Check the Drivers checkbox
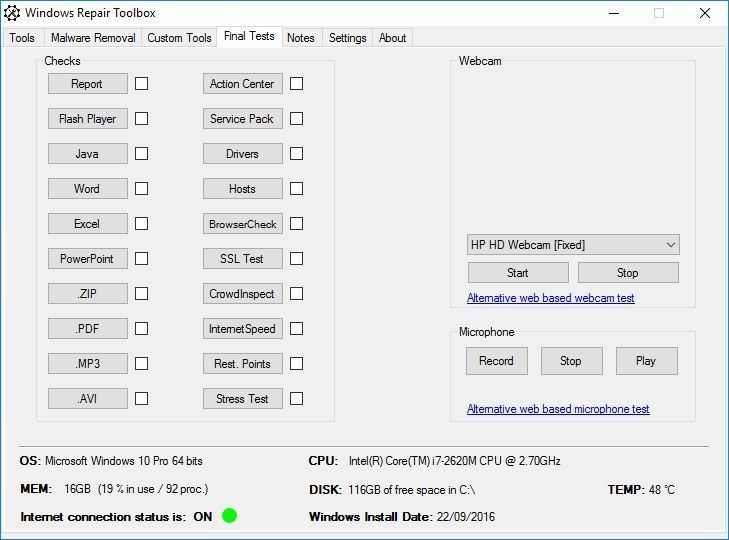 click(x=296, y=153)
